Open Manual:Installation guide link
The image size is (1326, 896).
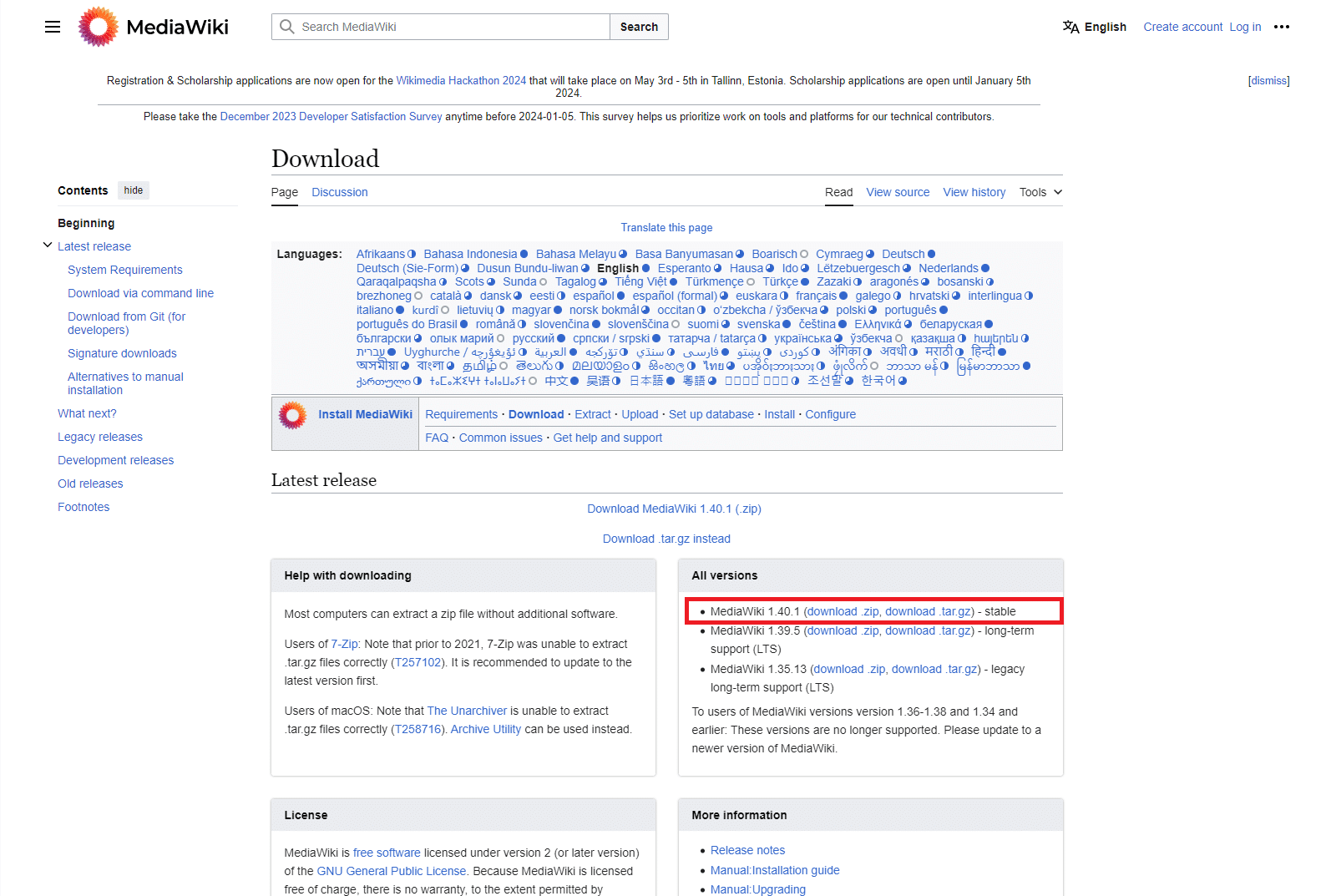(x=775, y=870)
